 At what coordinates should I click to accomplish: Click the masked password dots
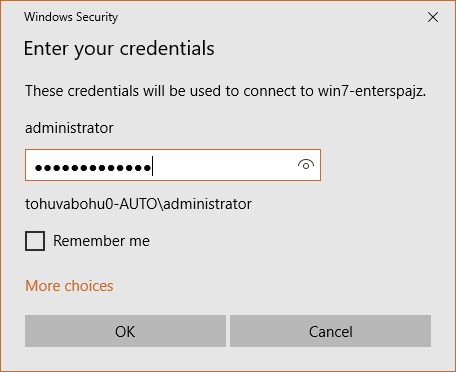93,168
